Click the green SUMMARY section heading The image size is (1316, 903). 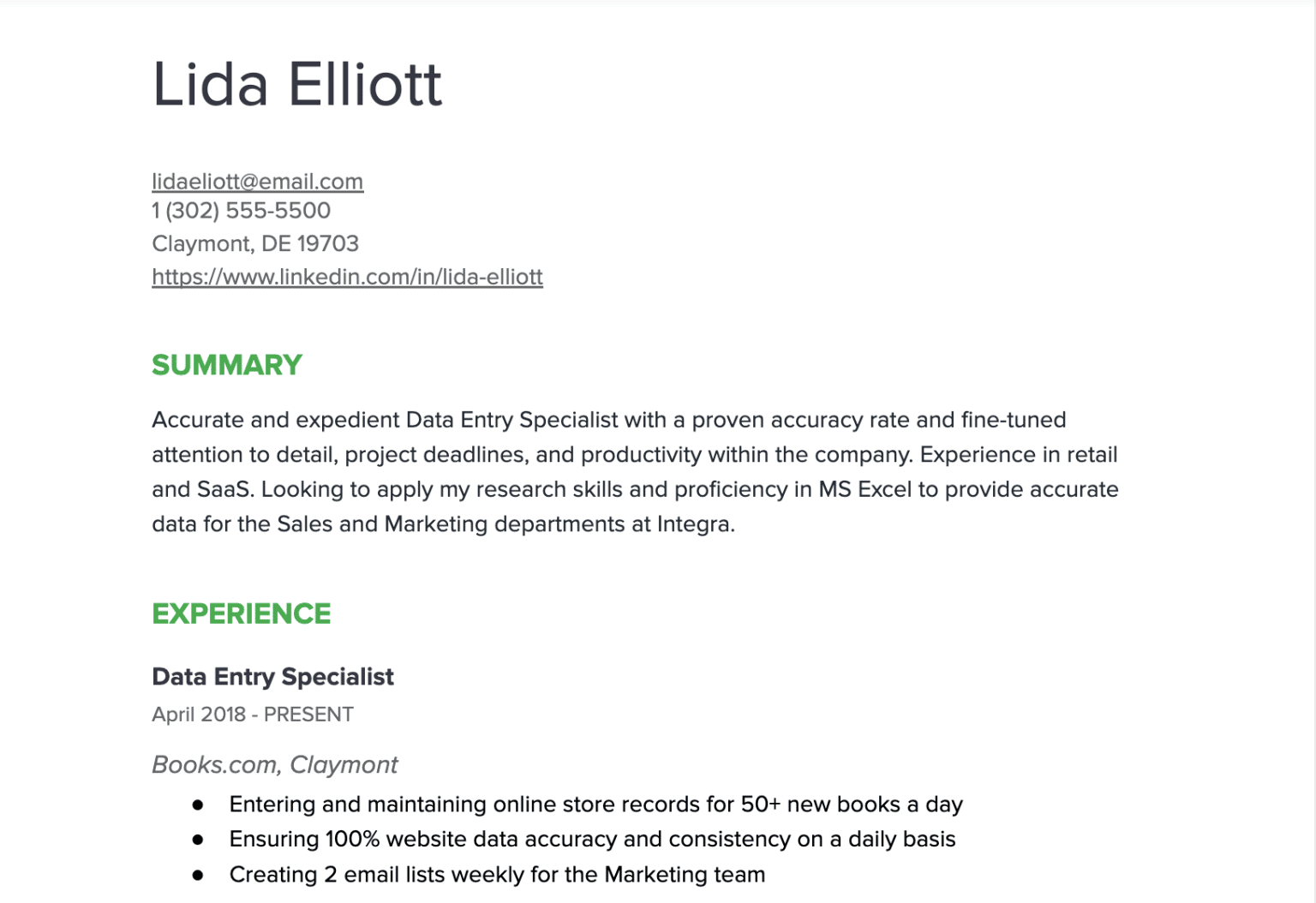pyautogui.click(x=226, y=365)
